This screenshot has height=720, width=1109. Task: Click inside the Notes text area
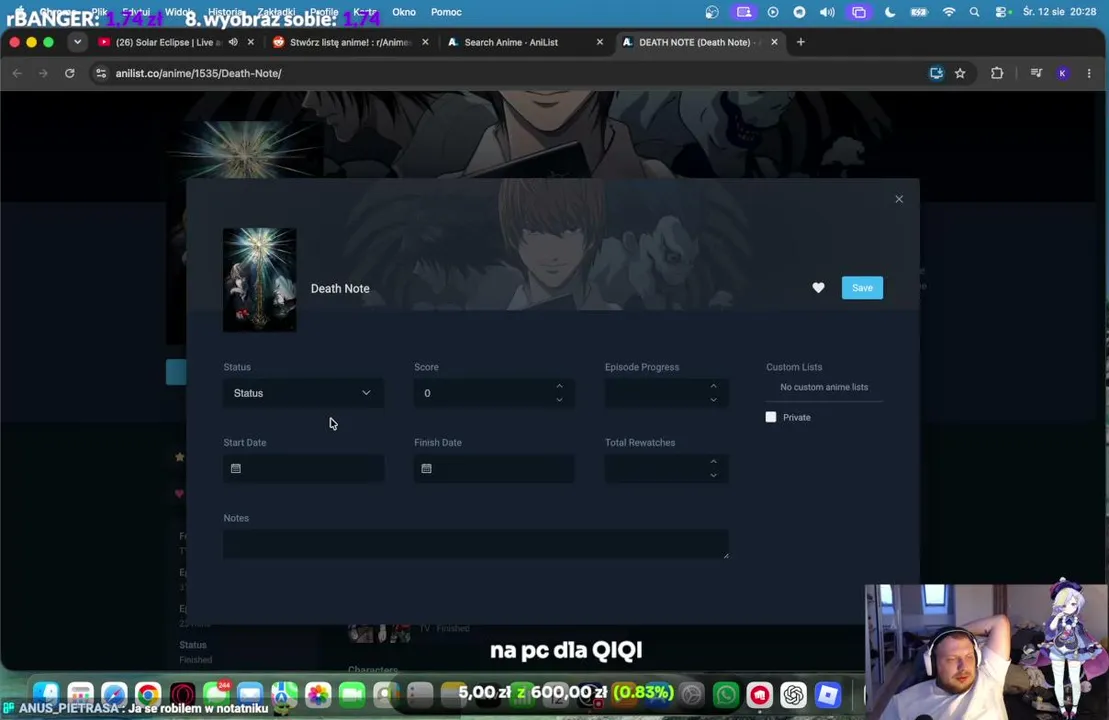[476, 544]
